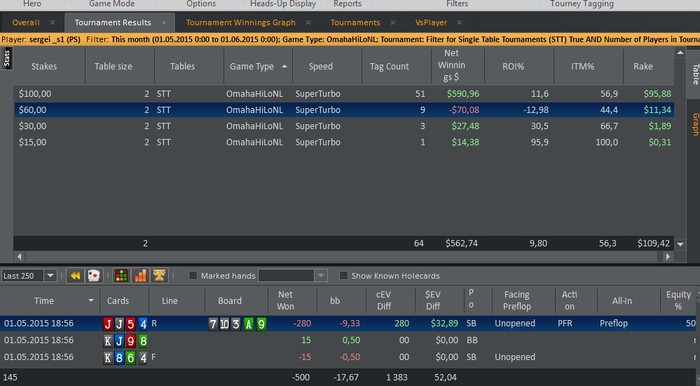Viewport: 700px width, 386px height.
Task: Close the Tournaments tab
Action: (x=393, y=22)
